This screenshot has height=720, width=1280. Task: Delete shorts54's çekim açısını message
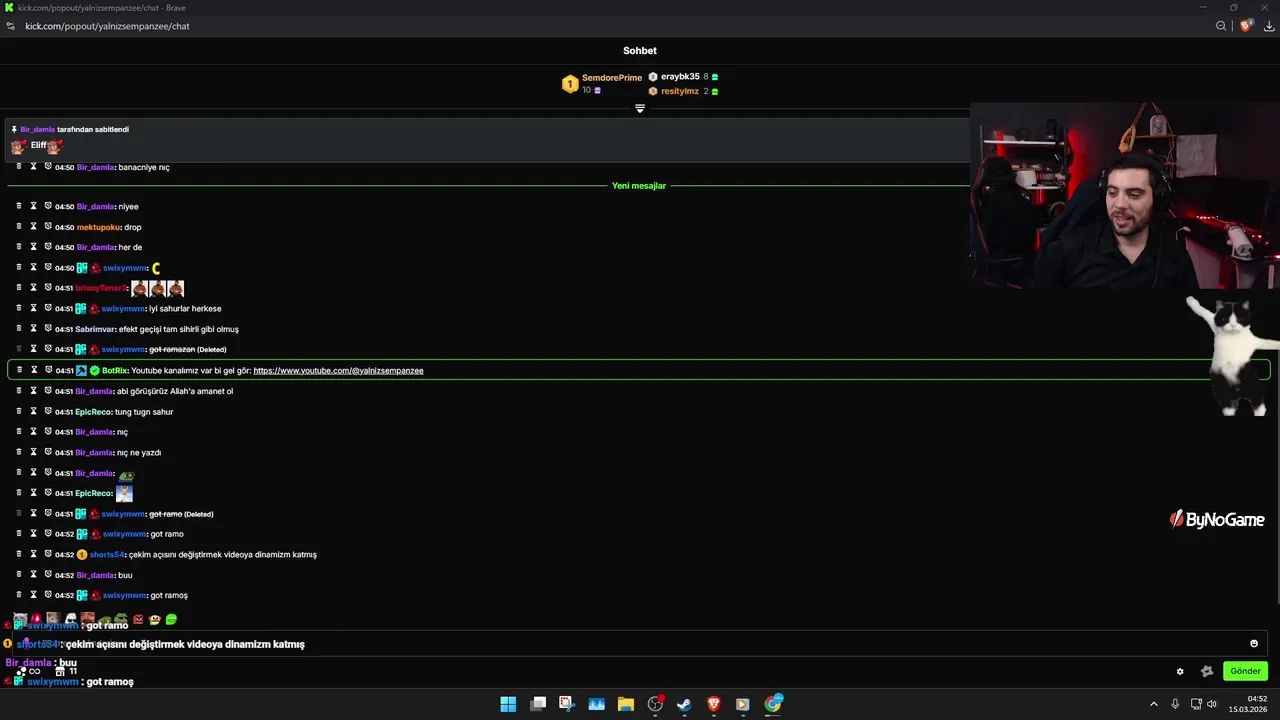[18, 554]
